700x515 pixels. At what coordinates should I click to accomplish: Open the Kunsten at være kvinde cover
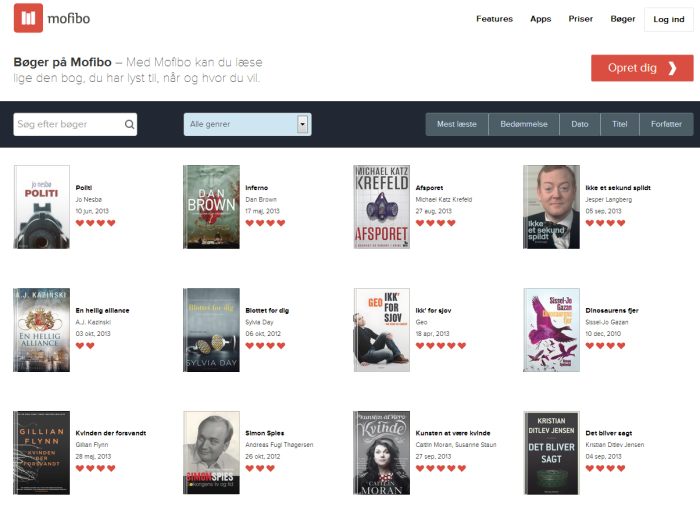[x=381, y=453]
